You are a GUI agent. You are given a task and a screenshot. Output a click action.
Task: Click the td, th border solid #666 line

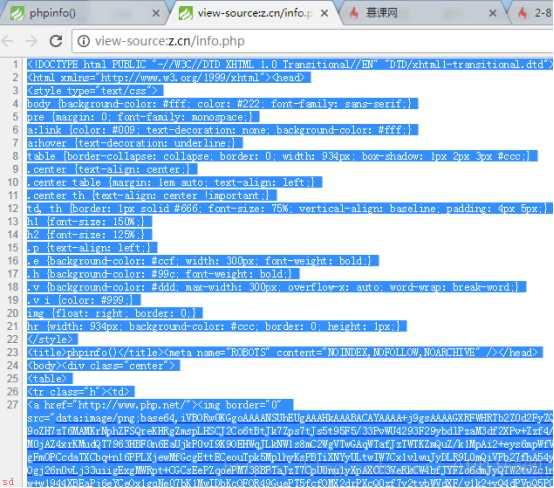click(290, 208)
